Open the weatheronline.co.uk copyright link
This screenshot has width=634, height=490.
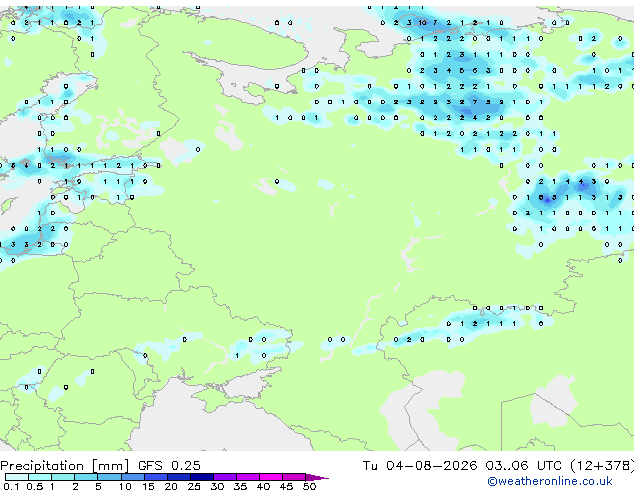[550, 481]
